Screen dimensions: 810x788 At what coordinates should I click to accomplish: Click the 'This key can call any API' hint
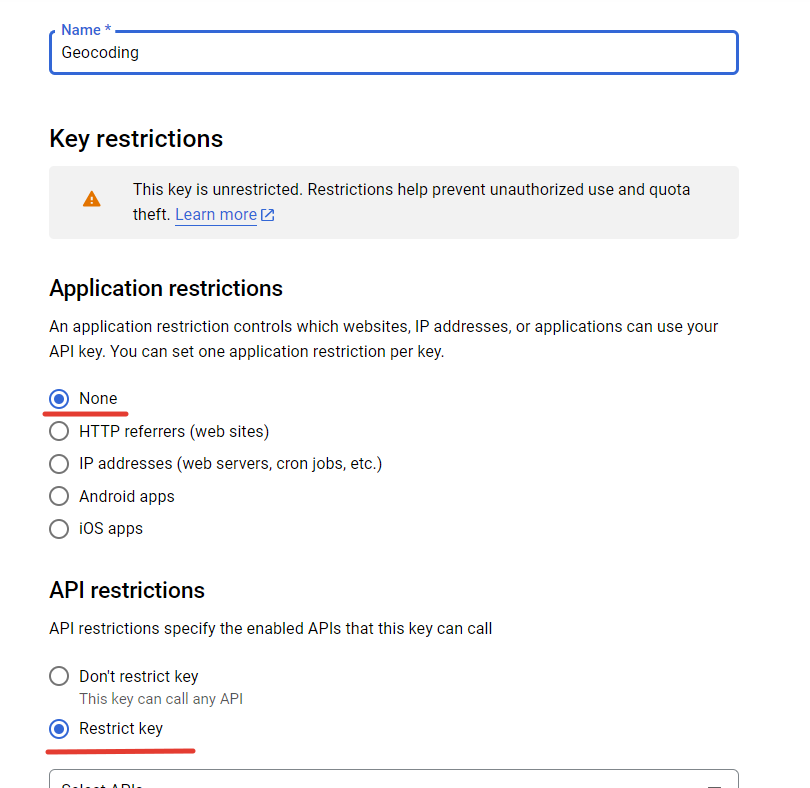click(x=161, y=699)
